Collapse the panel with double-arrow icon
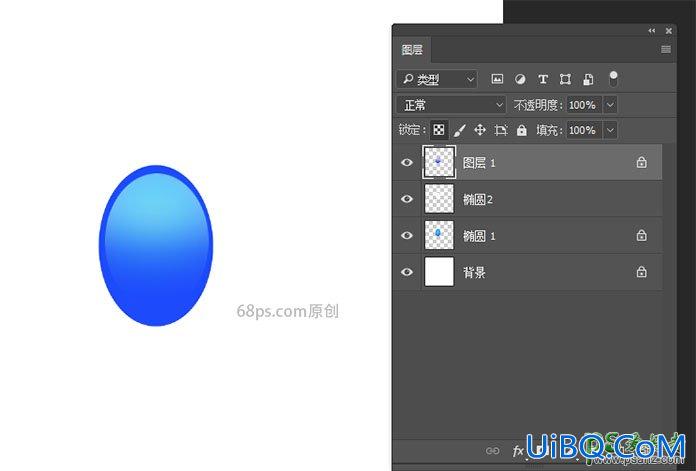 click(652, 31)
